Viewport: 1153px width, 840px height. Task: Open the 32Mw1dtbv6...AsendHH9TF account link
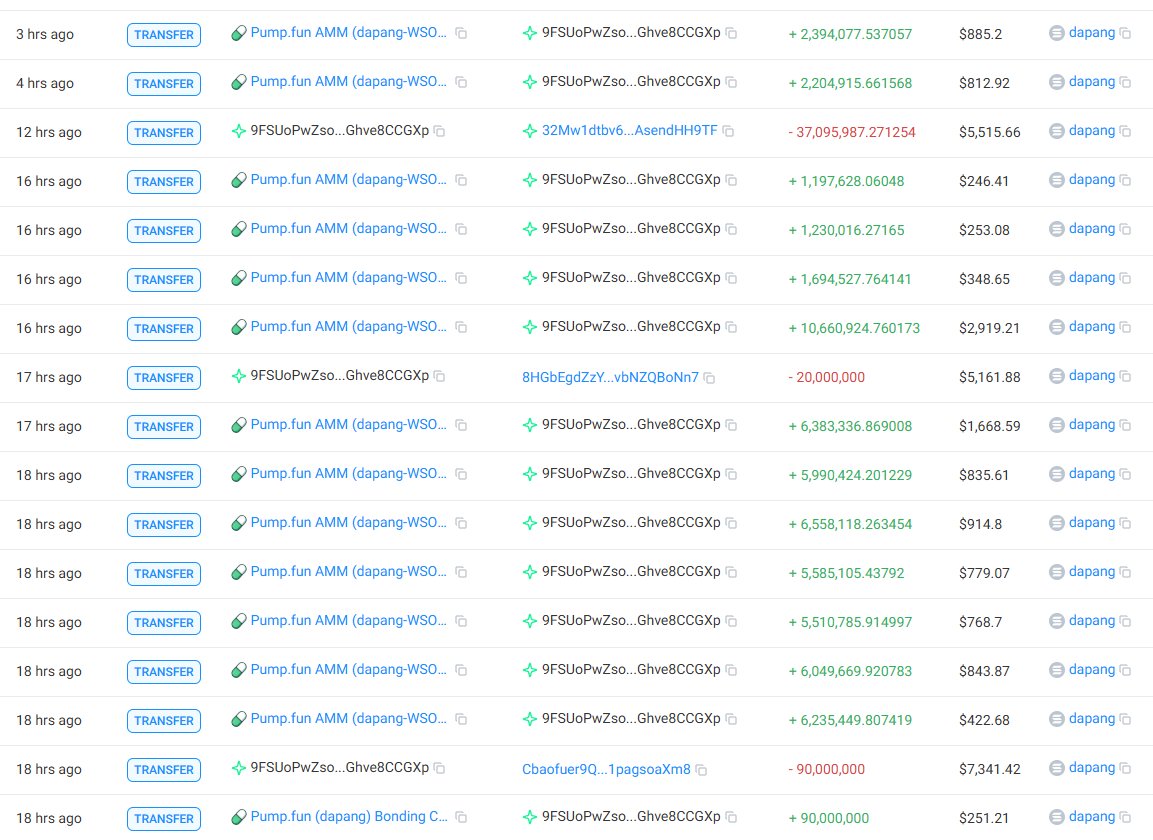629,131
